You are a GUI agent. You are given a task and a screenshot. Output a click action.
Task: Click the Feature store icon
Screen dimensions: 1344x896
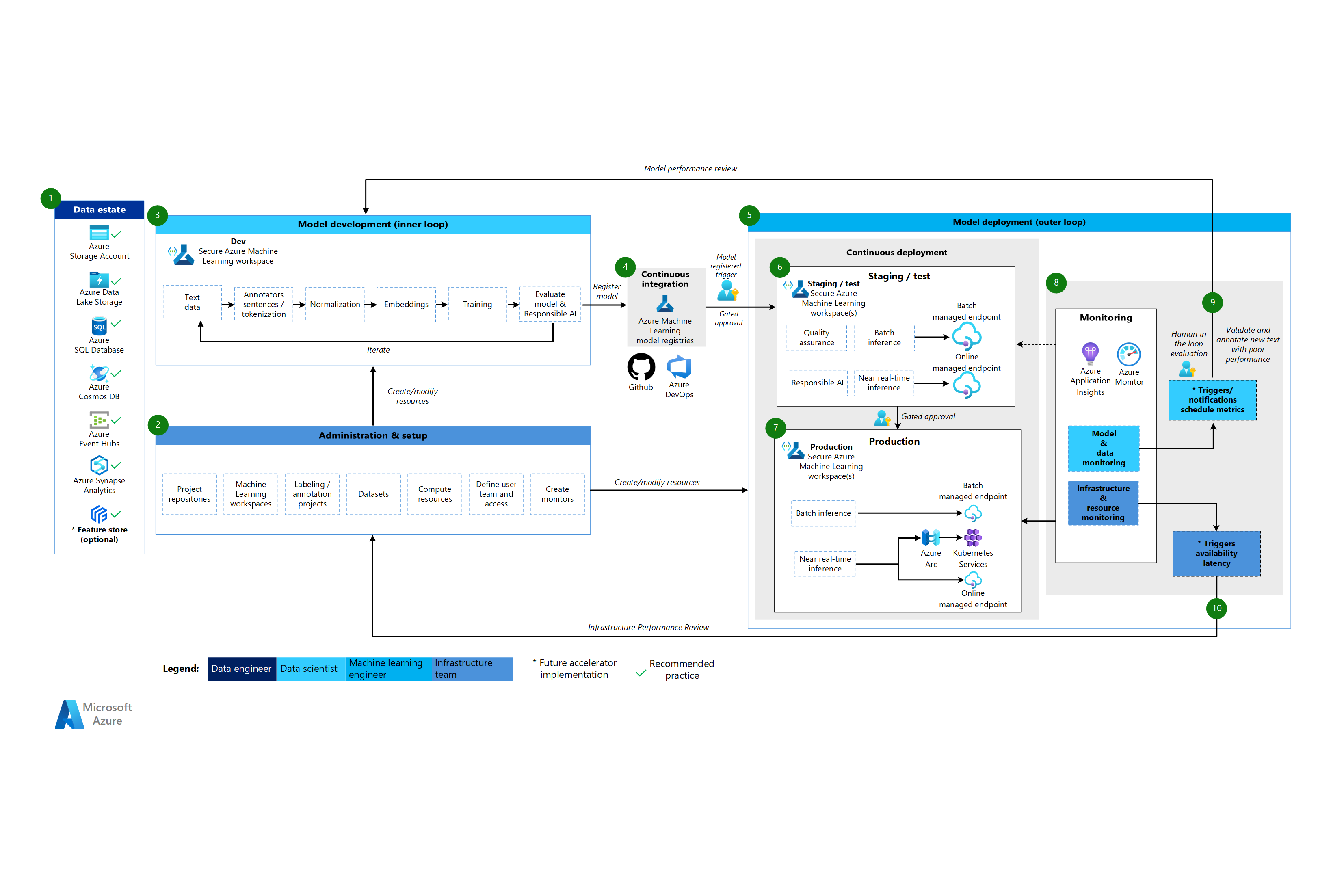[99, 514]
